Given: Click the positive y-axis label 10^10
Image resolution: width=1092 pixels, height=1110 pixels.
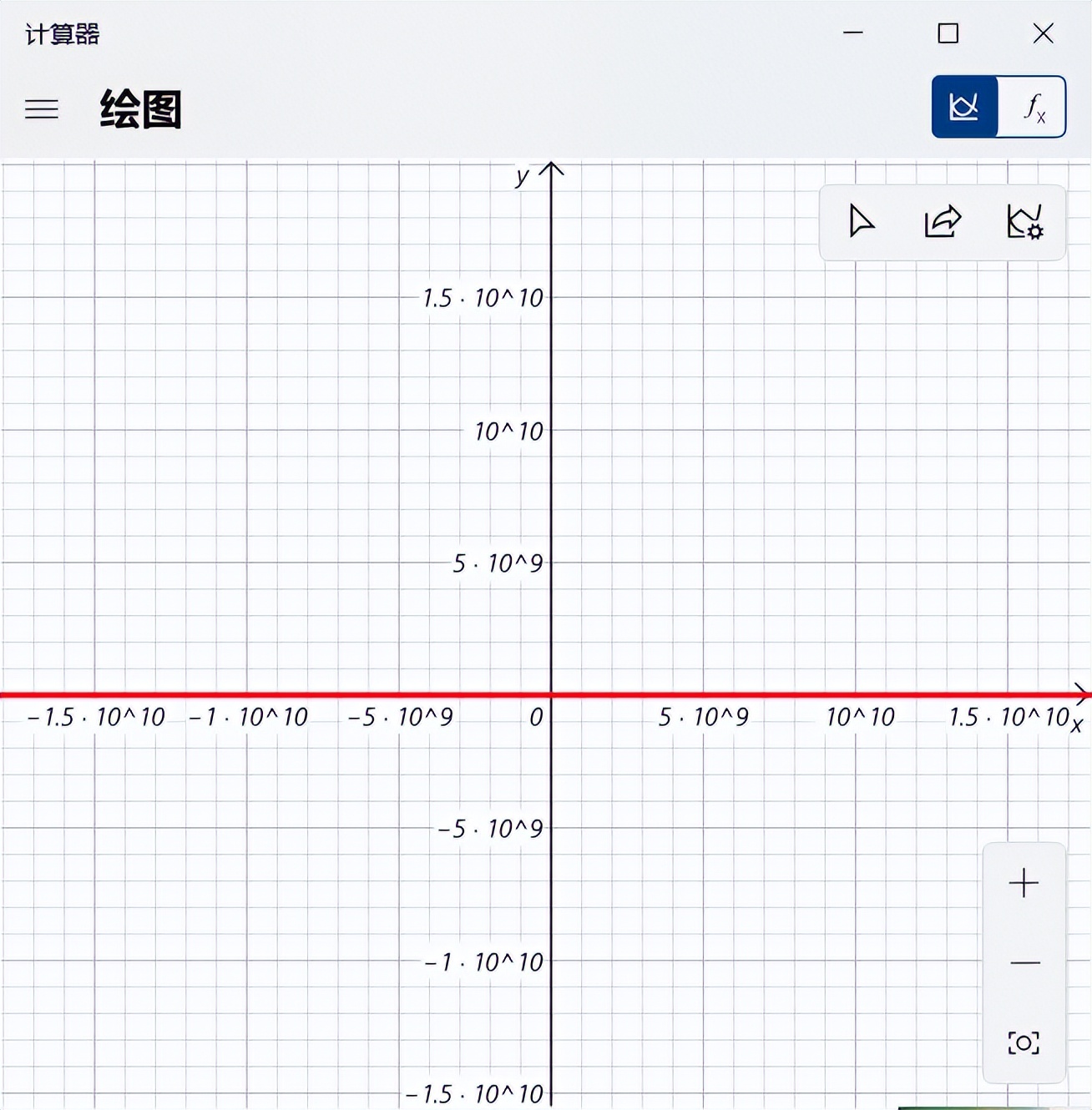Looking at the screenshot, I should [x=508, y=431].
